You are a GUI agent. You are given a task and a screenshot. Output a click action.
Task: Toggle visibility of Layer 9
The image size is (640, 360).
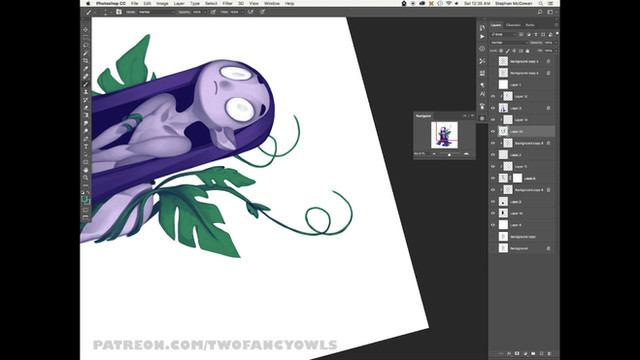click(x=493, y=225)
